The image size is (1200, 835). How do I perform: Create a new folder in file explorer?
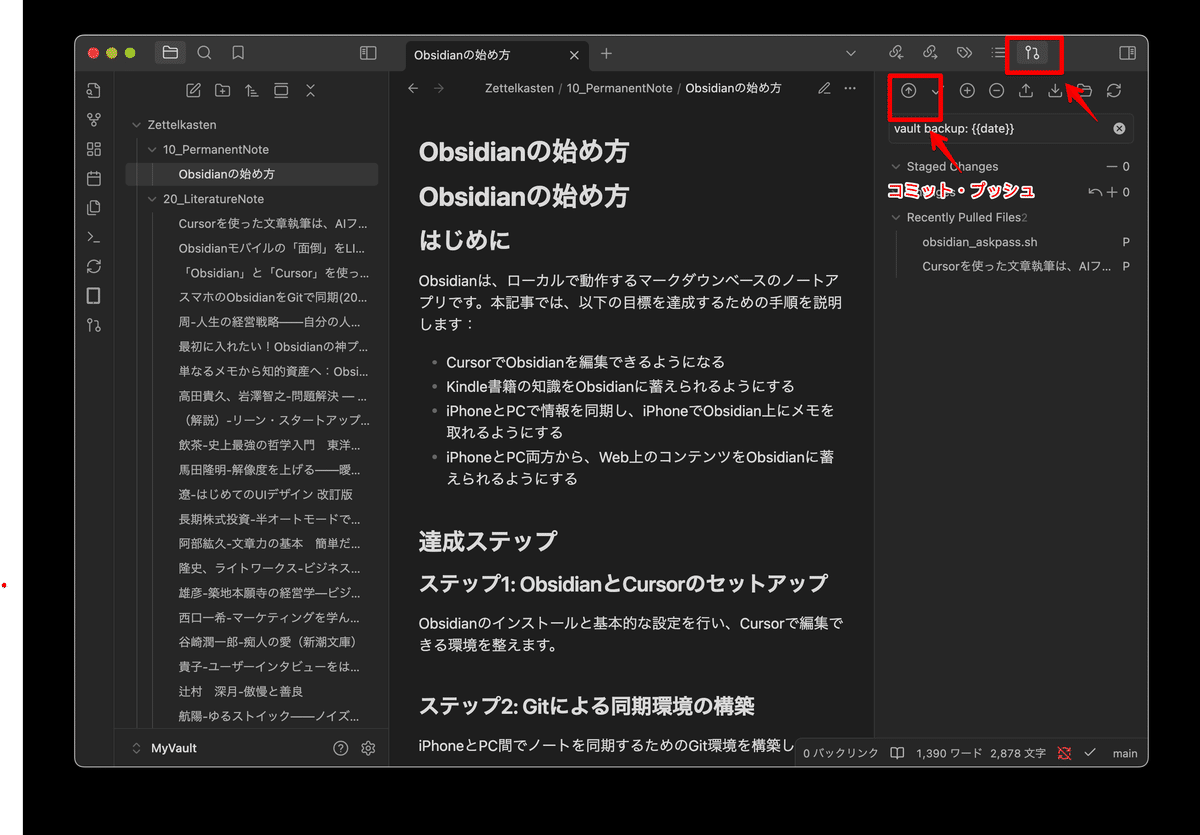click(x=223, y=91)
